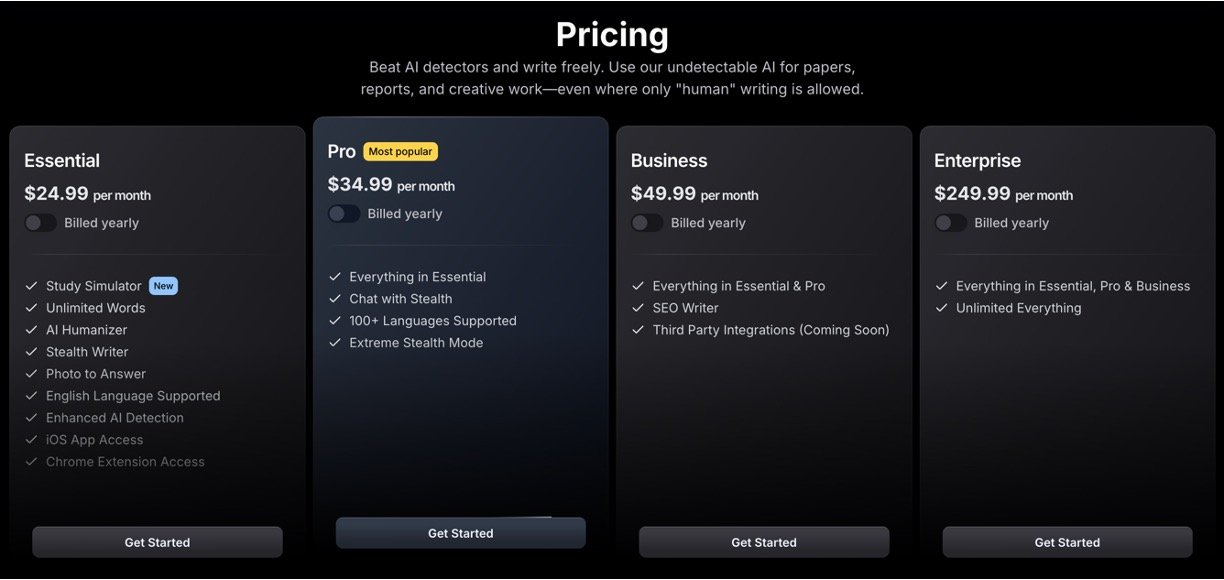Click checkmark icon next to Study Simulator

click(x=32, y=286)
